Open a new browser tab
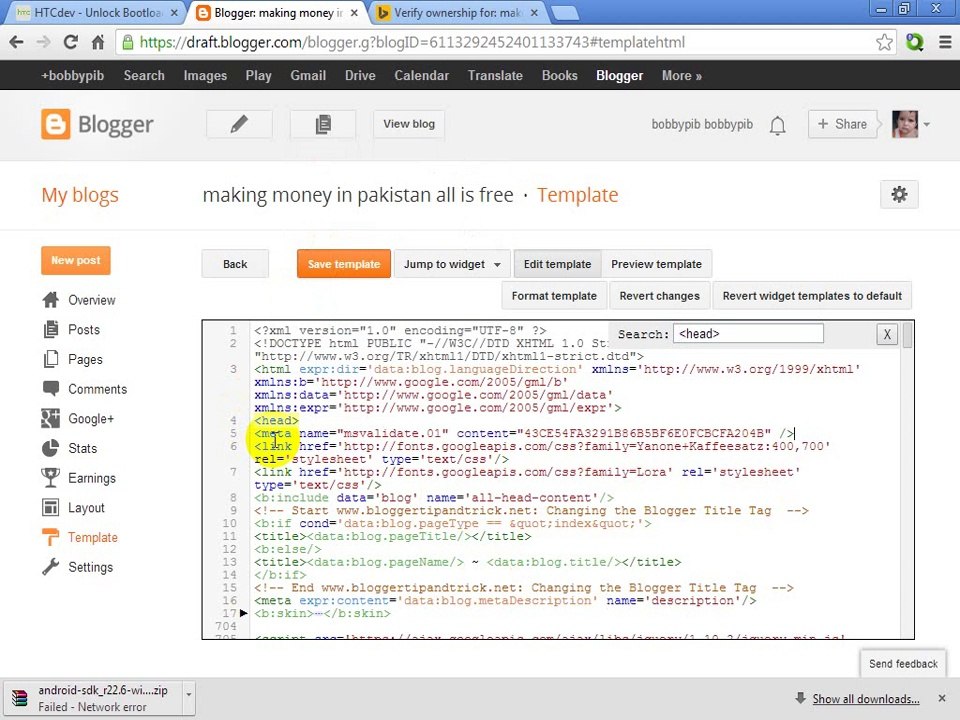 [564, 12]
